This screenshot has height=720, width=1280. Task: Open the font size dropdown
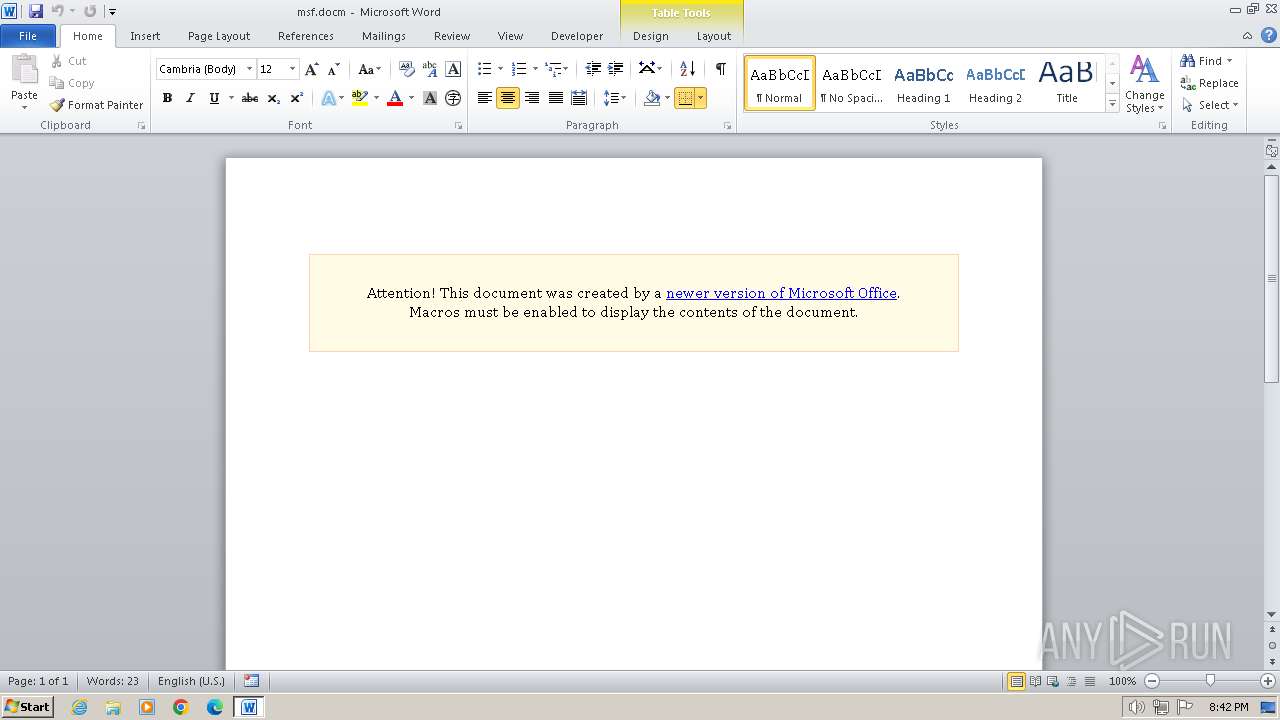(x=292, y=69)
